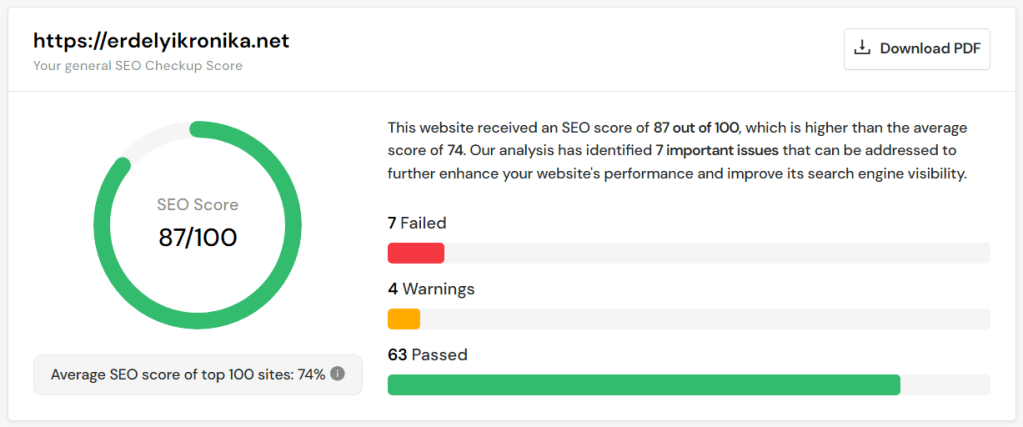Click the red Failed progress bar
This screenshot has width=1023, height=427.
point(415,253)
